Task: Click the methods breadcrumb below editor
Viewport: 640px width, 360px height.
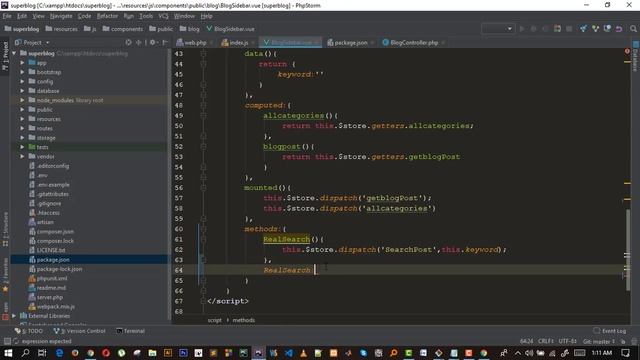Action: click(x=244, y=320)
